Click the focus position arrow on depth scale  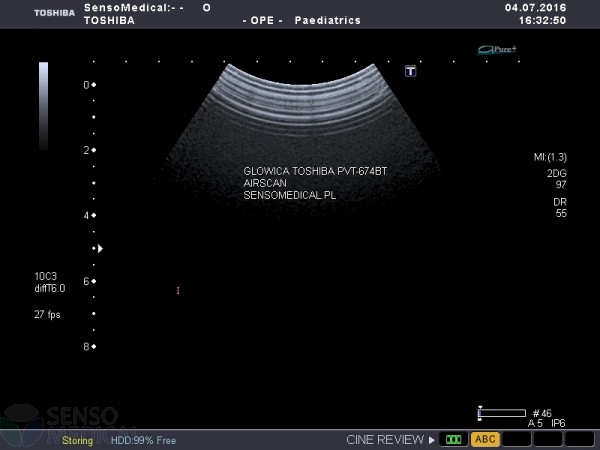(x=99, y=248)
